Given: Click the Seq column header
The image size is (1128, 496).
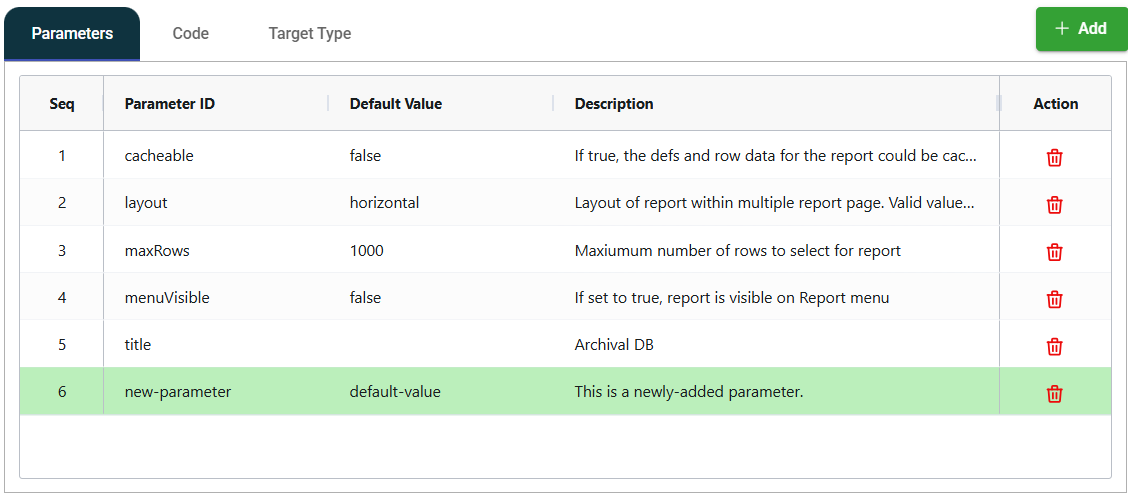Looking at the screenshot, I should [x=62, y=104].
